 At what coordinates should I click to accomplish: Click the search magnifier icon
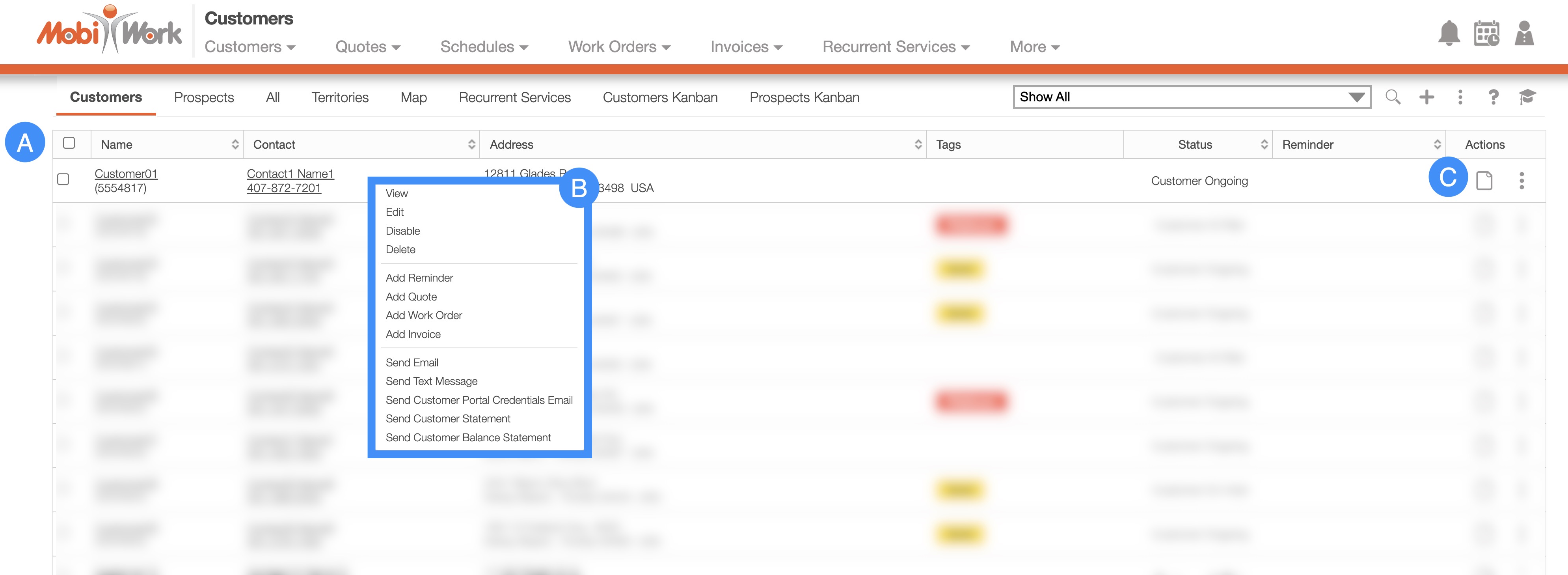(1393, 97)
